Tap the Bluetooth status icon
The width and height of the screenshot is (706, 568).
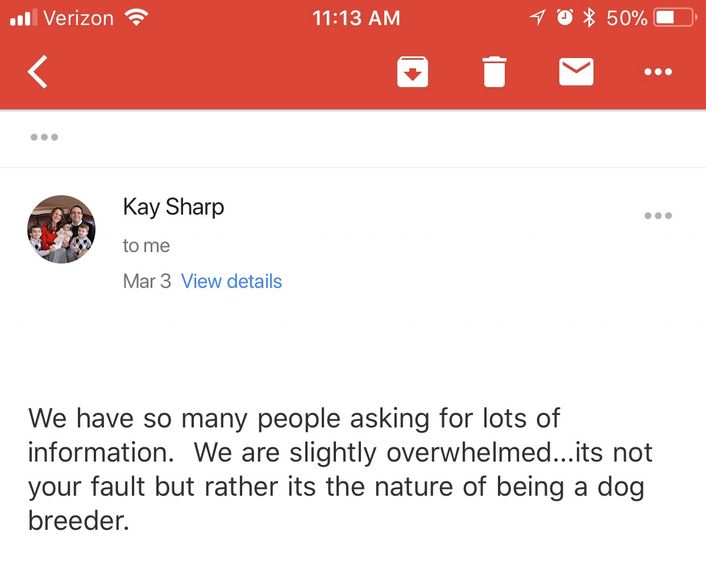[589, 18]
